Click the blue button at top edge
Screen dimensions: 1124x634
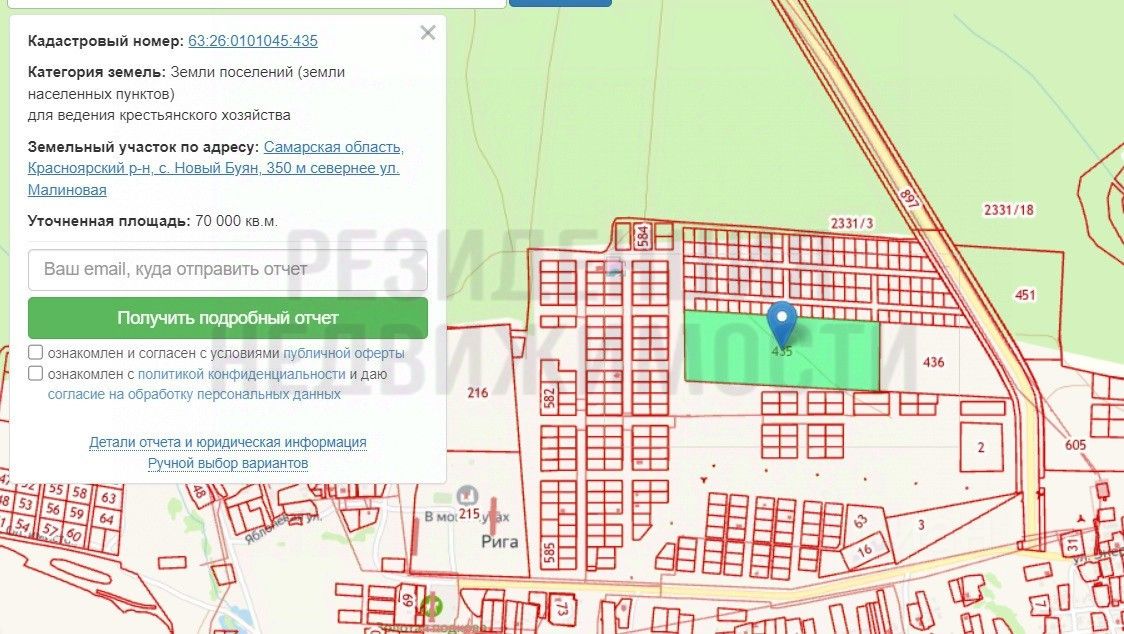tap(560, 3)
